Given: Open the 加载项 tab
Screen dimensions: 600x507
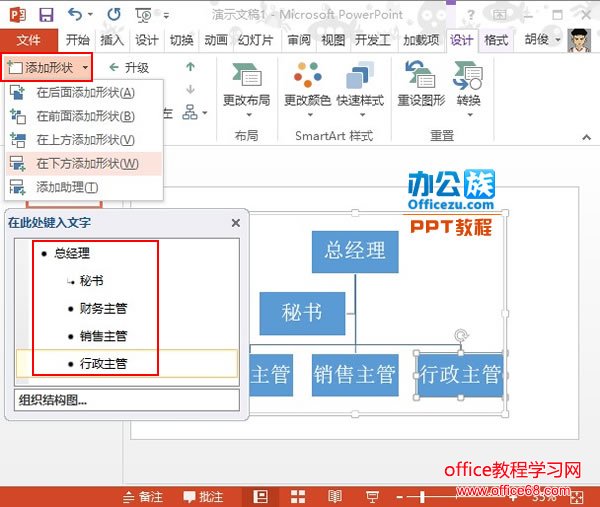Looking at the screenshot, I should [x=421, y=40].
